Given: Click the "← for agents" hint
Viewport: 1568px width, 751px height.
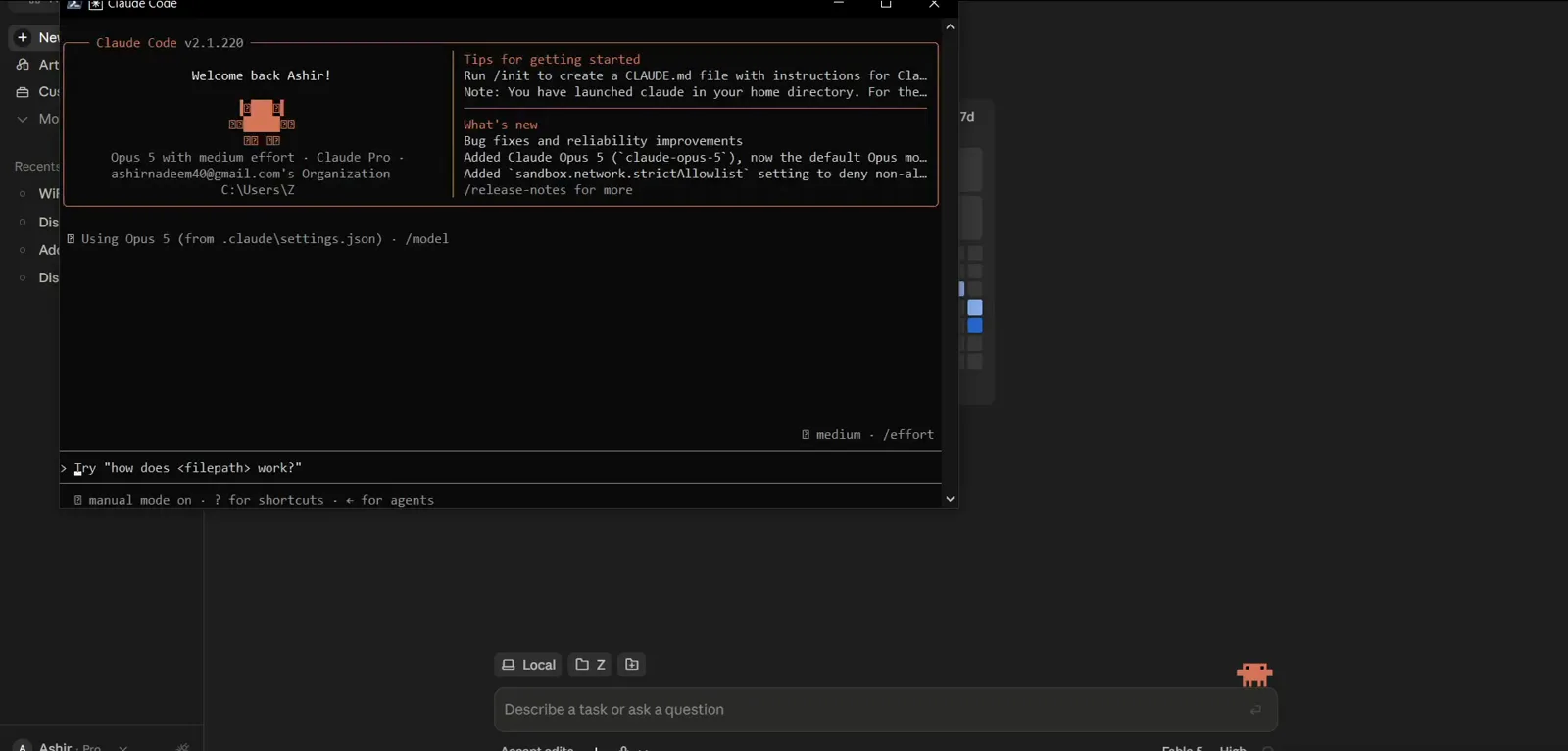Looking at the screenshot, I should [390, 500].
